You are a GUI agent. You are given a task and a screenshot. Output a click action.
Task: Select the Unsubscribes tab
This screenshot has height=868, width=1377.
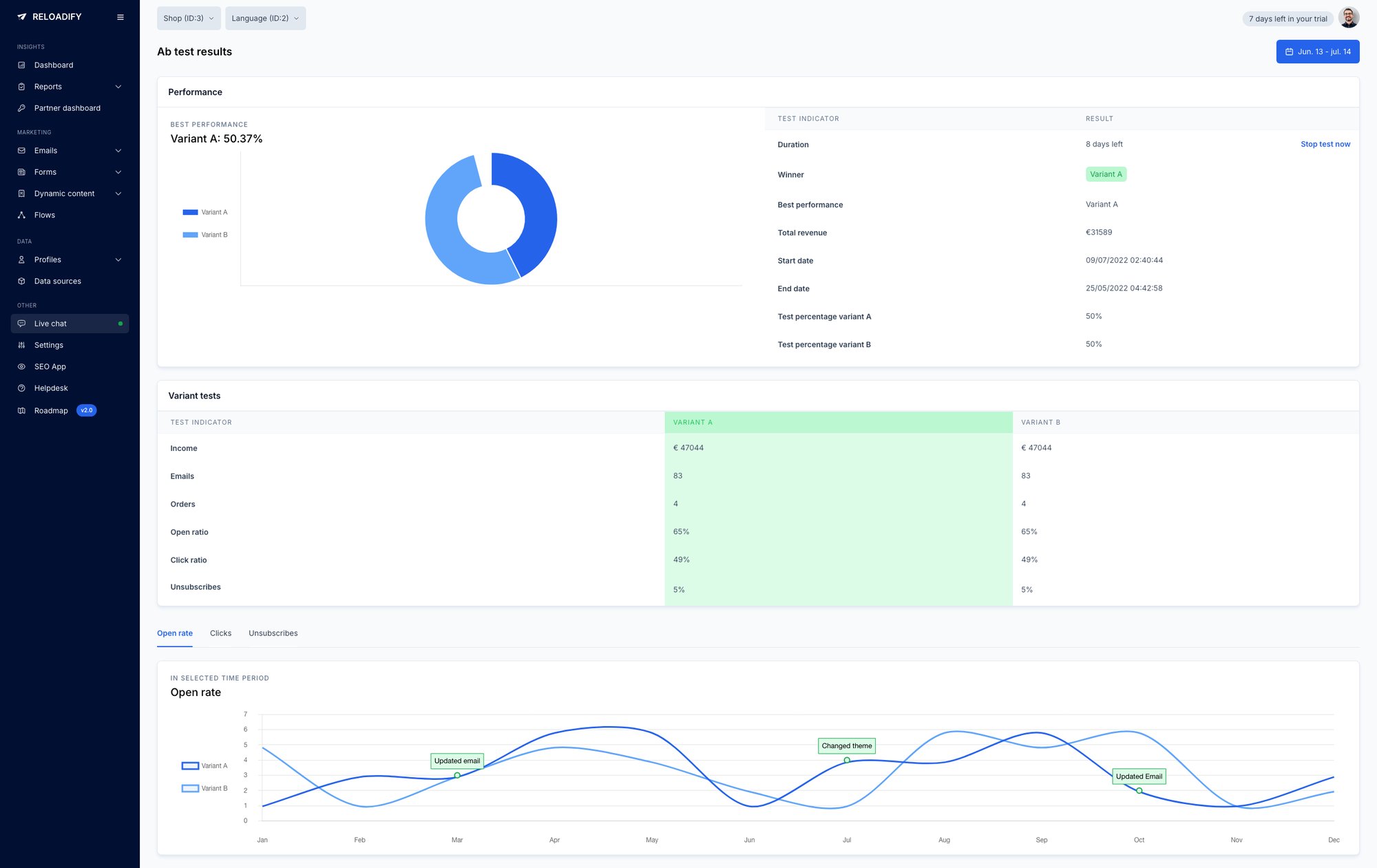(x=273, y=633)
